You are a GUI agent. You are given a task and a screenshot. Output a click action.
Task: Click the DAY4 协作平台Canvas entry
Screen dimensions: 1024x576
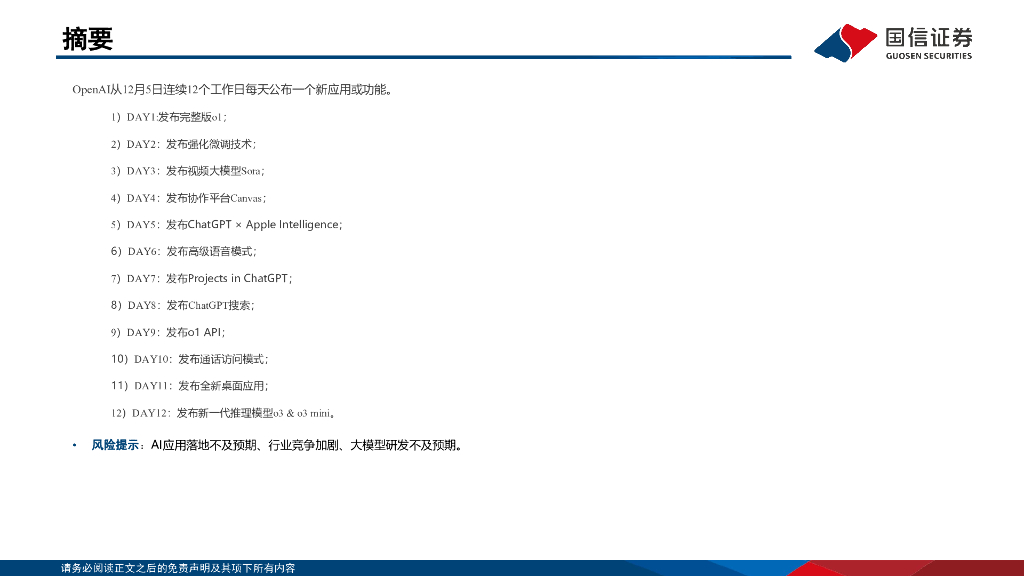pyautogui.click(x=184, y=198)
